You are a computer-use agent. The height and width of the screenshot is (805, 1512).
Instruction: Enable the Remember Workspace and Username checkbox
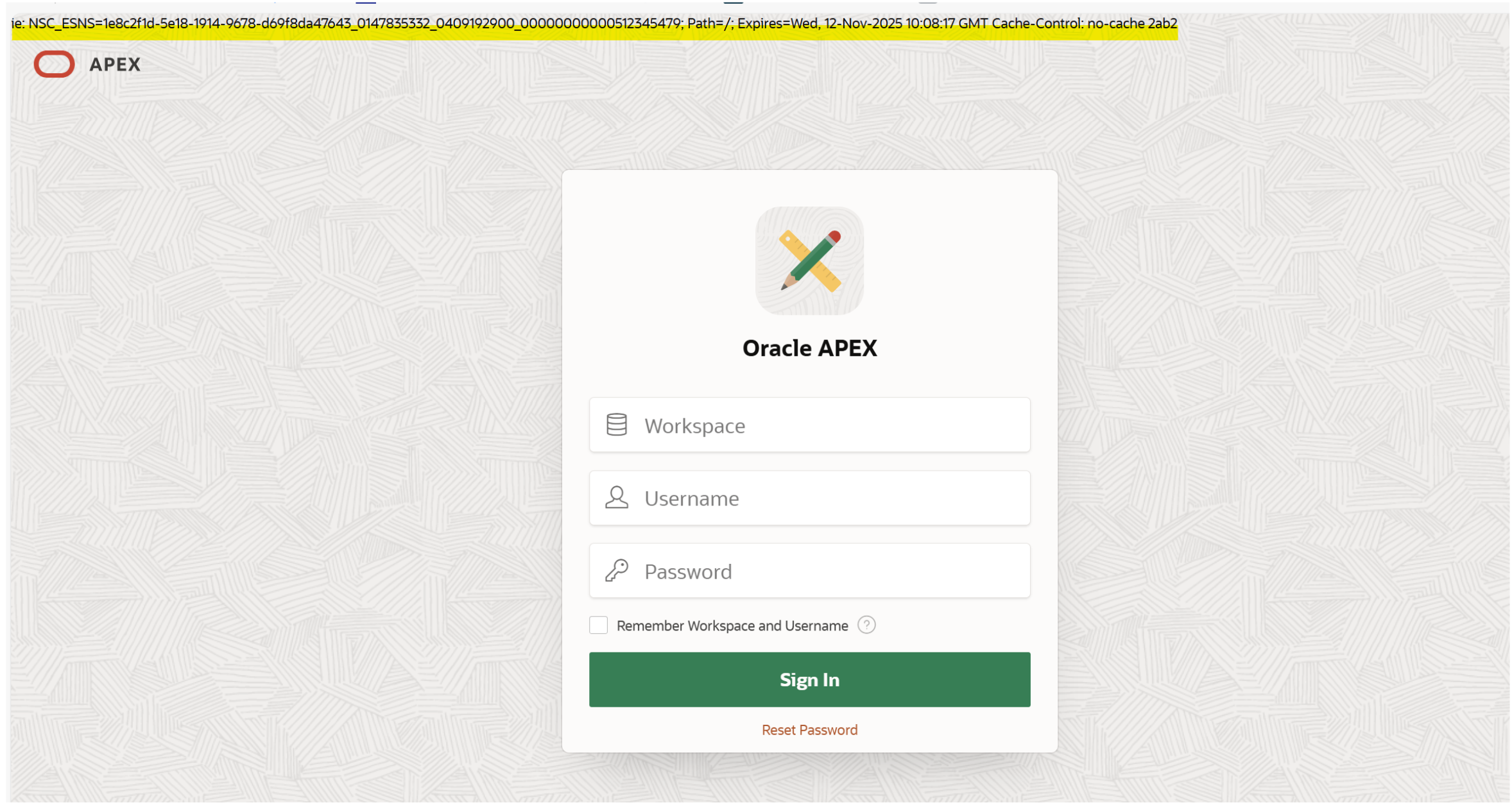pyautogui.click(x=598, y=625)
